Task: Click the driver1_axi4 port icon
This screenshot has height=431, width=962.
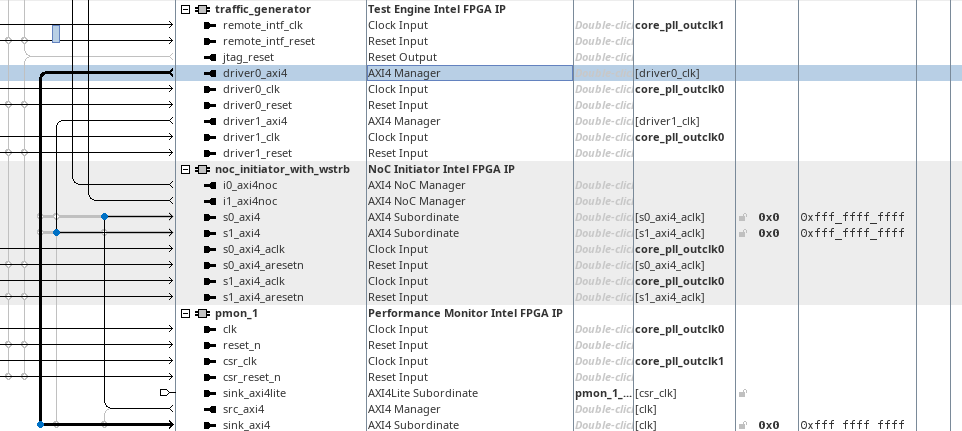Action: coord(210,121)
